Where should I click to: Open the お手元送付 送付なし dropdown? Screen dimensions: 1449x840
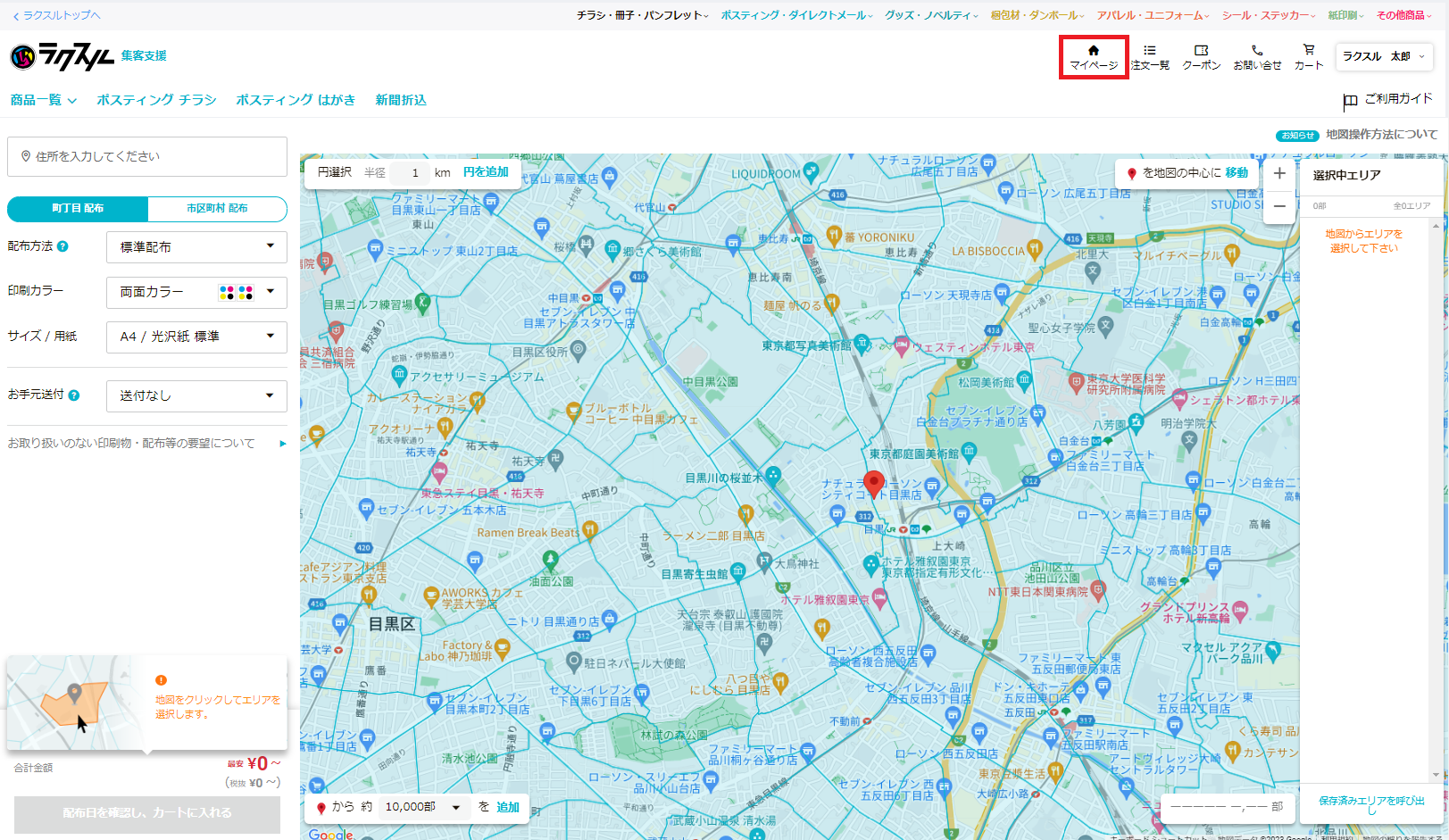click(x=196, y=395)
